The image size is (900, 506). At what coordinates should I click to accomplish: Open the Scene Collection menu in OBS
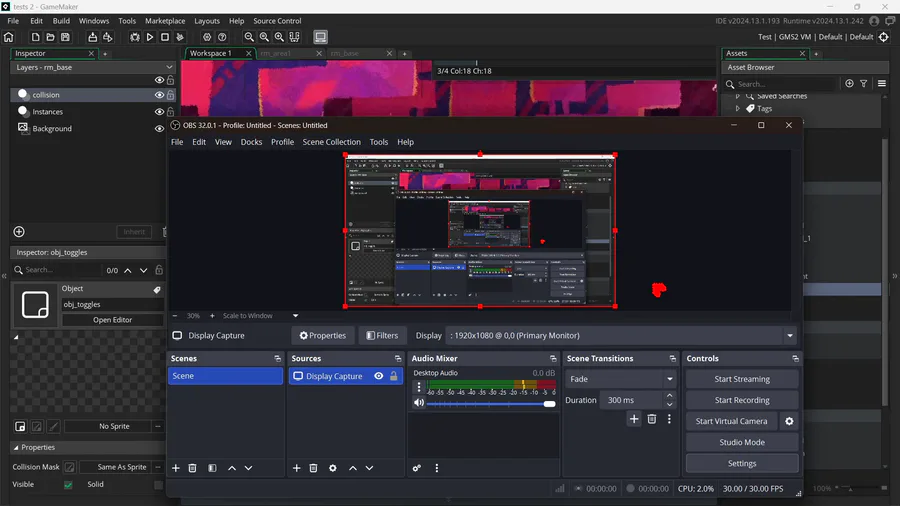[331, 142]
